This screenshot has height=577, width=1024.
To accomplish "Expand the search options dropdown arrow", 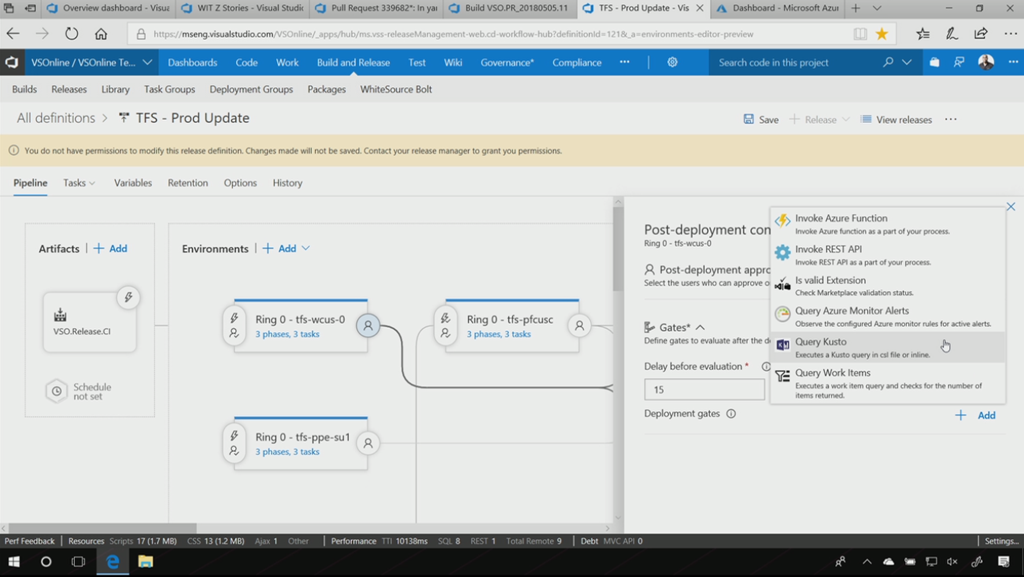I will (x=906, y=63).
